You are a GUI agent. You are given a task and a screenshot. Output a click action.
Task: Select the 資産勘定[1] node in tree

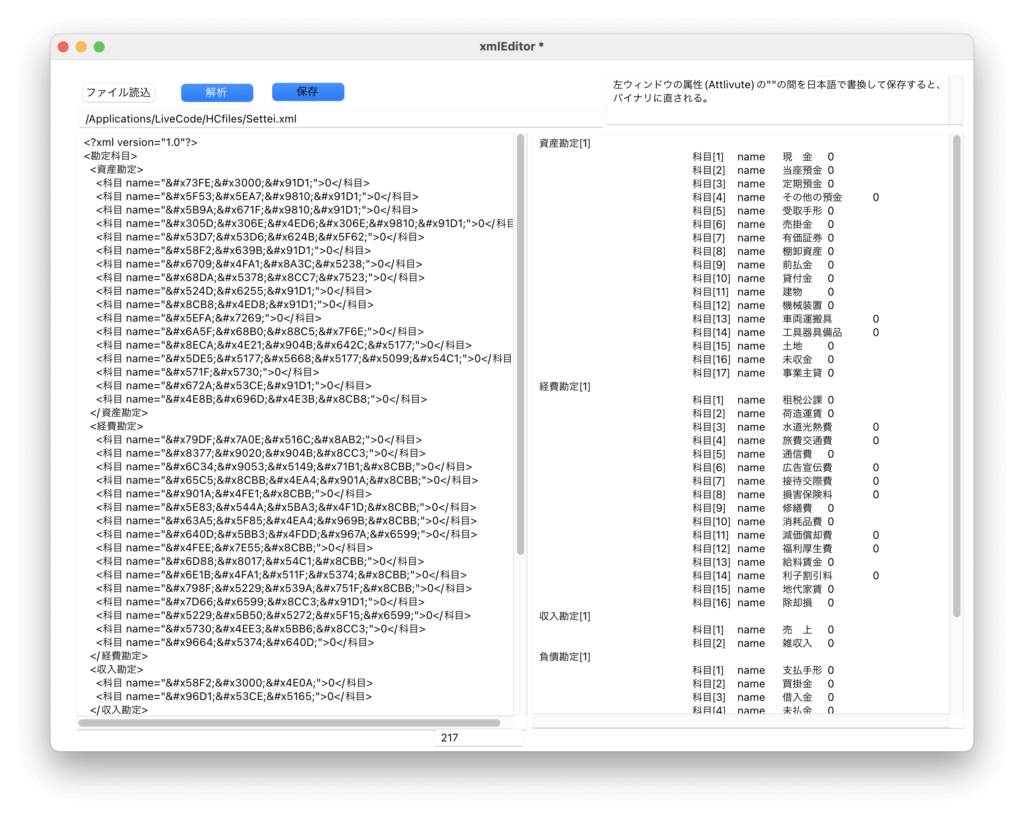[565, 143]
